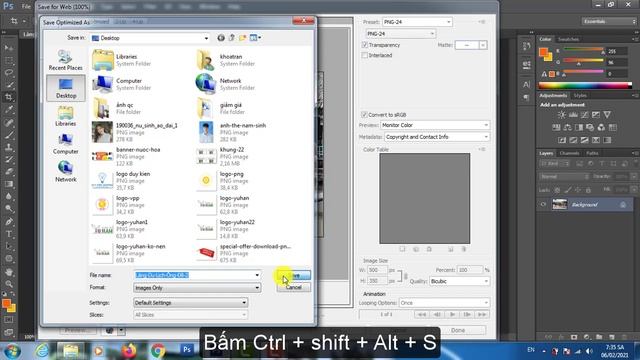This screenshot has width=640, height=360.
Task: Open Computer in the dialog sidebar
Action: click(x=65, y=144)
